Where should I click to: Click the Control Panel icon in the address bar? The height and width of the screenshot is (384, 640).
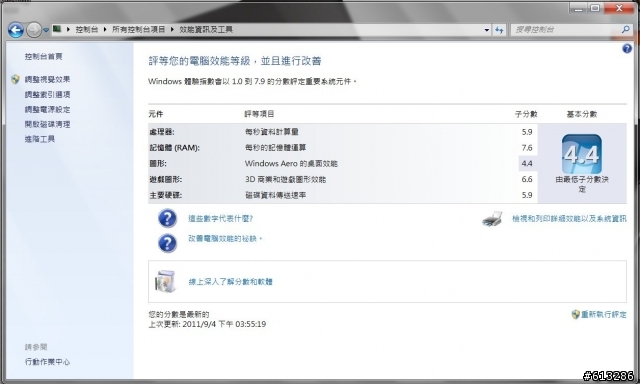(57, 29)
